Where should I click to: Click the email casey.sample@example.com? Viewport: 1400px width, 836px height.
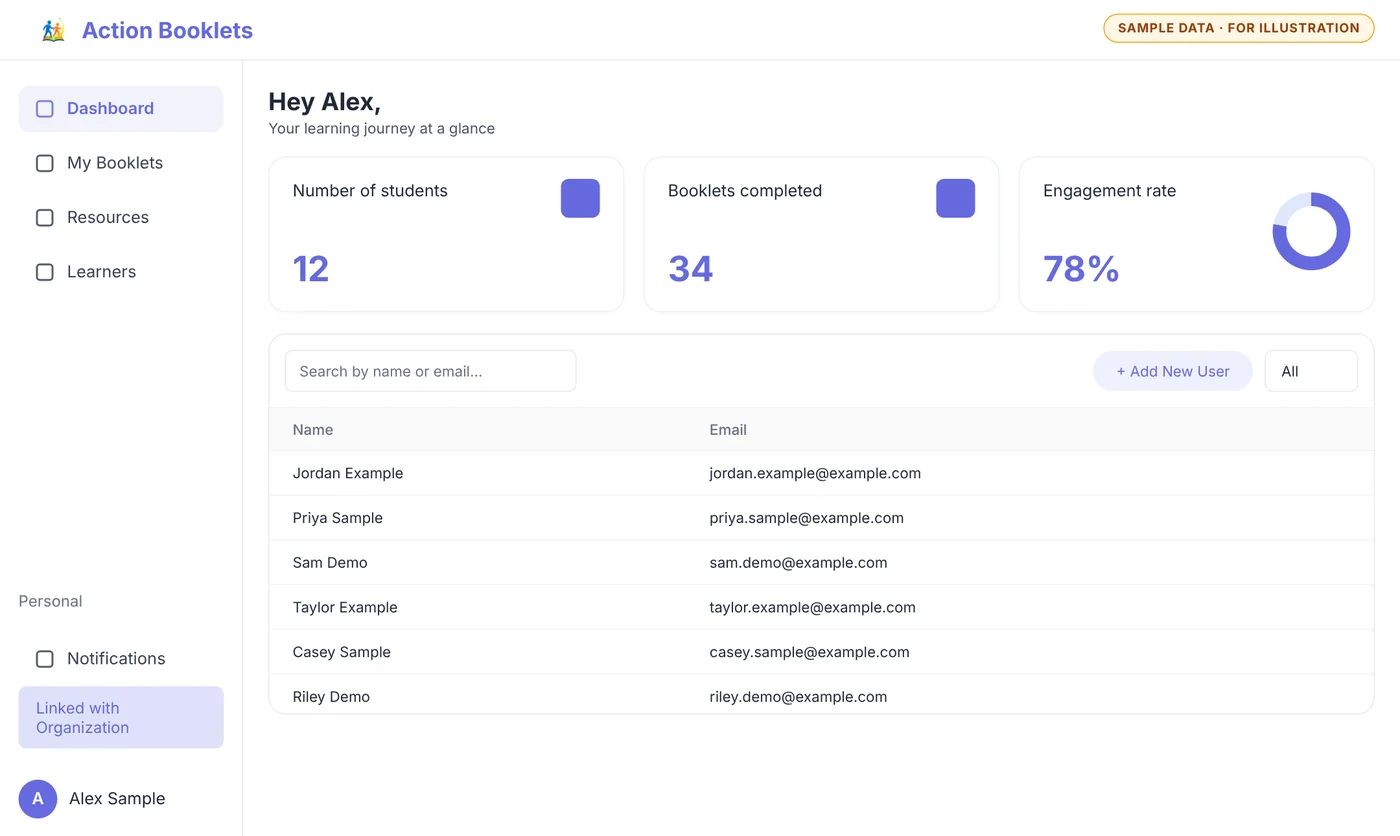809,652
